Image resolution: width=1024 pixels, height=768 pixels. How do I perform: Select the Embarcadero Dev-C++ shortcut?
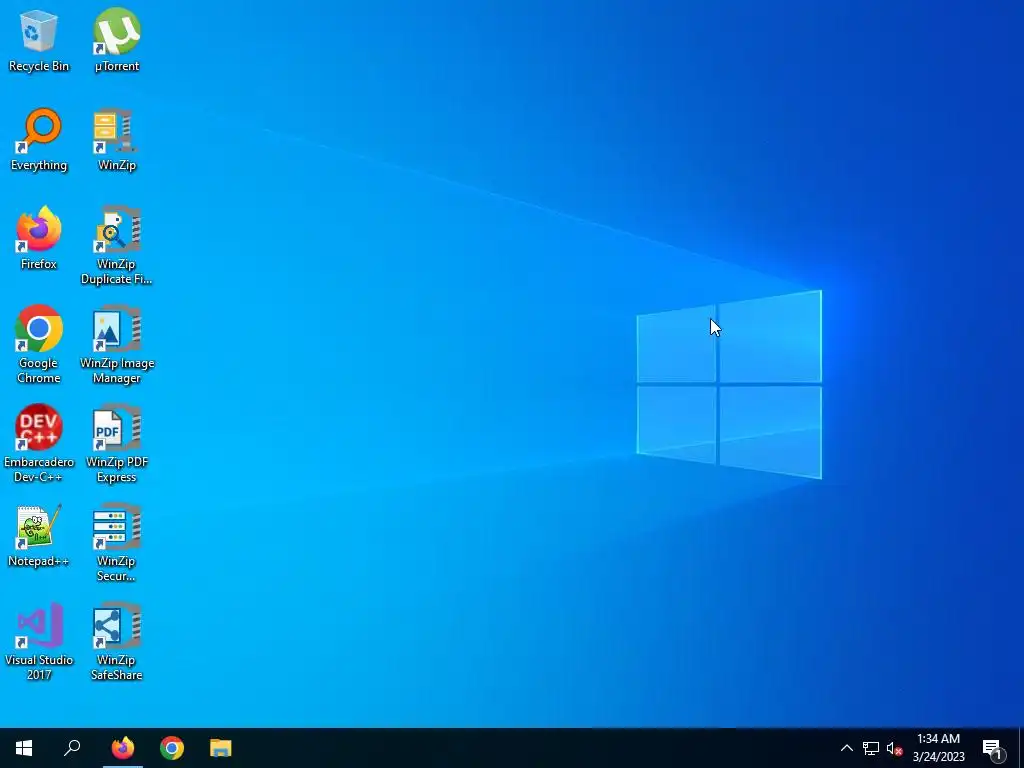tap(39, 444)
